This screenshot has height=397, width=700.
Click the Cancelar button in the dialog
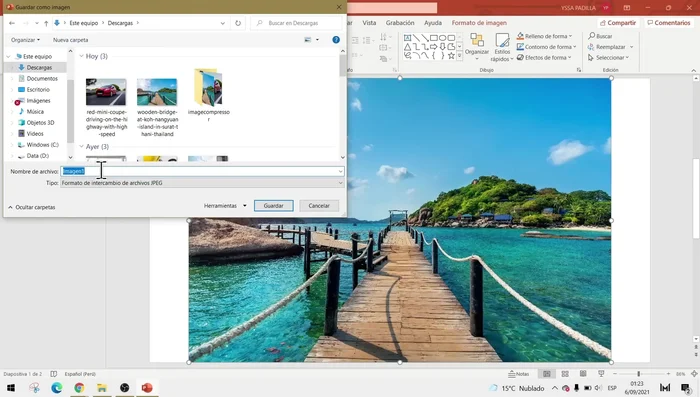point(319,206)
